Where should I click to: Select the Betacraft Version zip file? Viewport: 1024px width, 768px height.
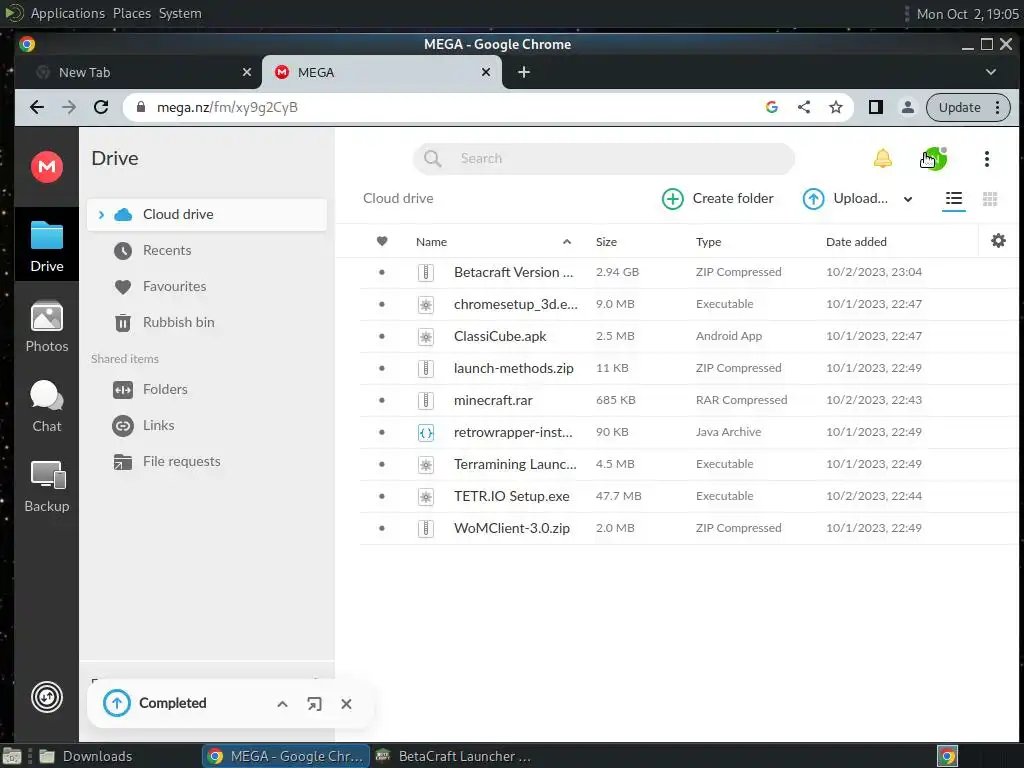tap(689, 272)
